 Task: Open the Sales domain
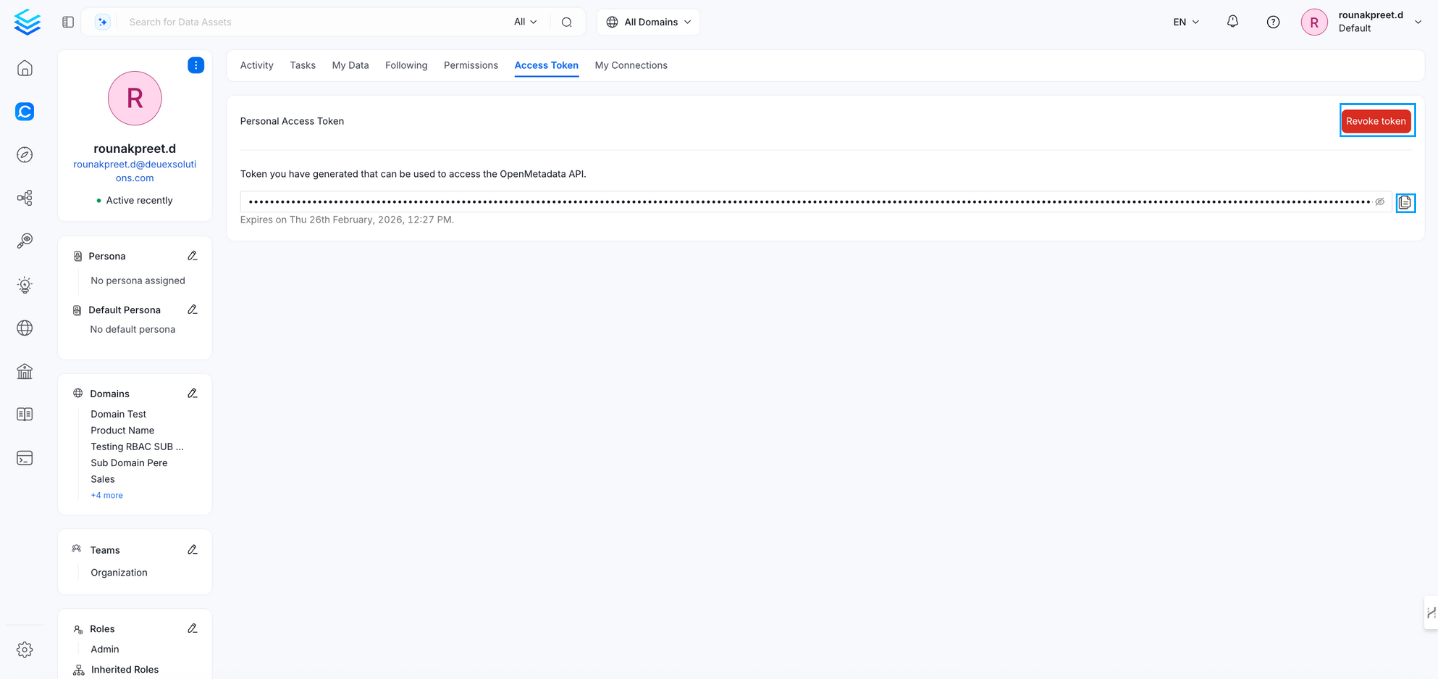point(103,479)
